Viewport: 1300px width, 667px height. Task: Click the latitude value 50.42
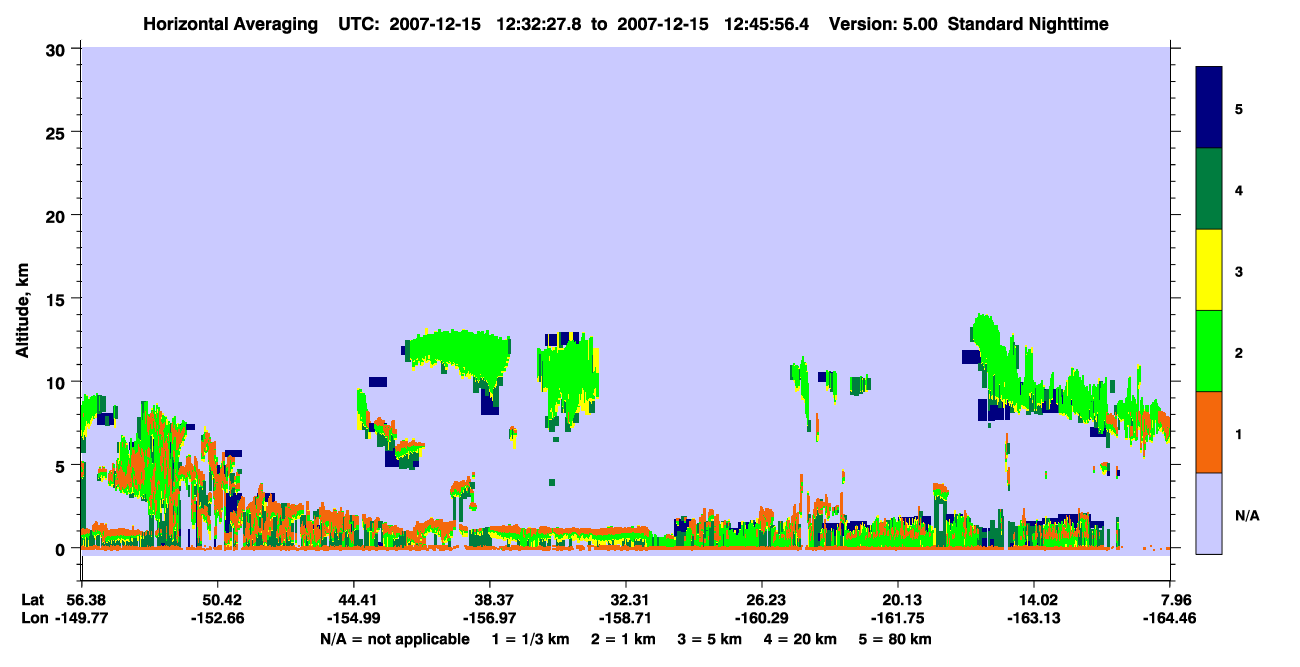coord(218,600)
